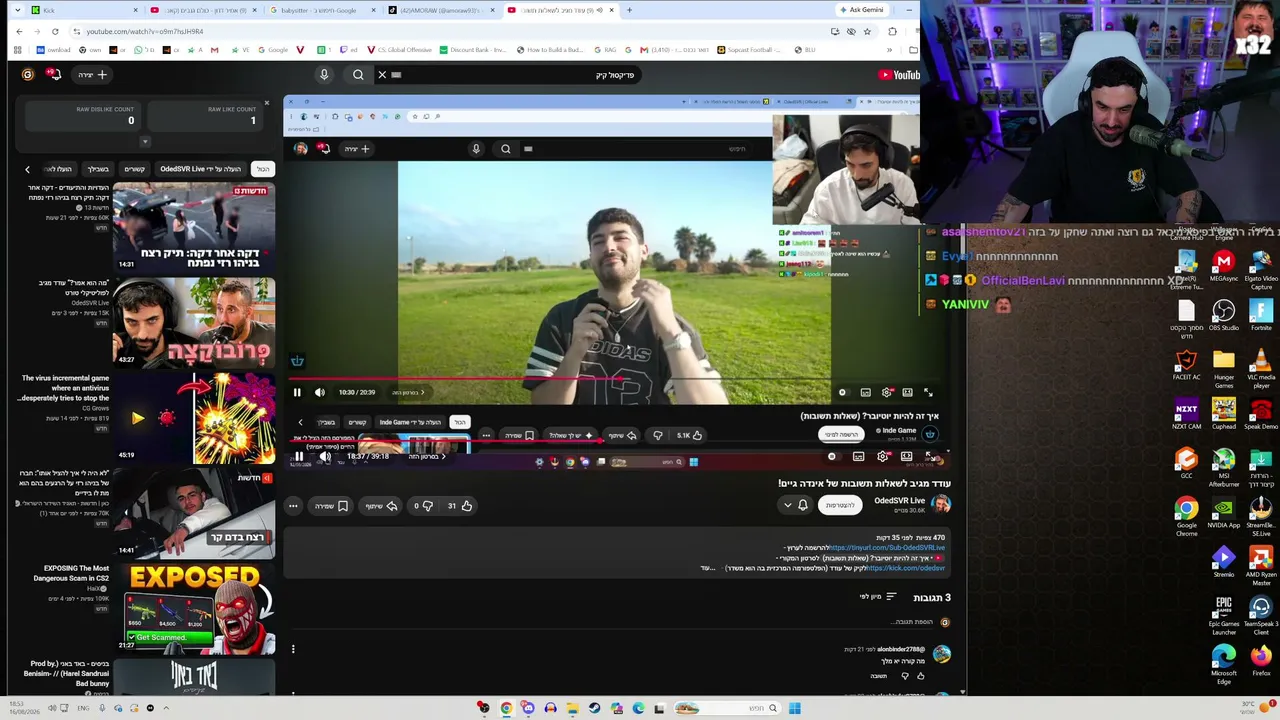Open YouTube notifications bell in header

point(54,75)
